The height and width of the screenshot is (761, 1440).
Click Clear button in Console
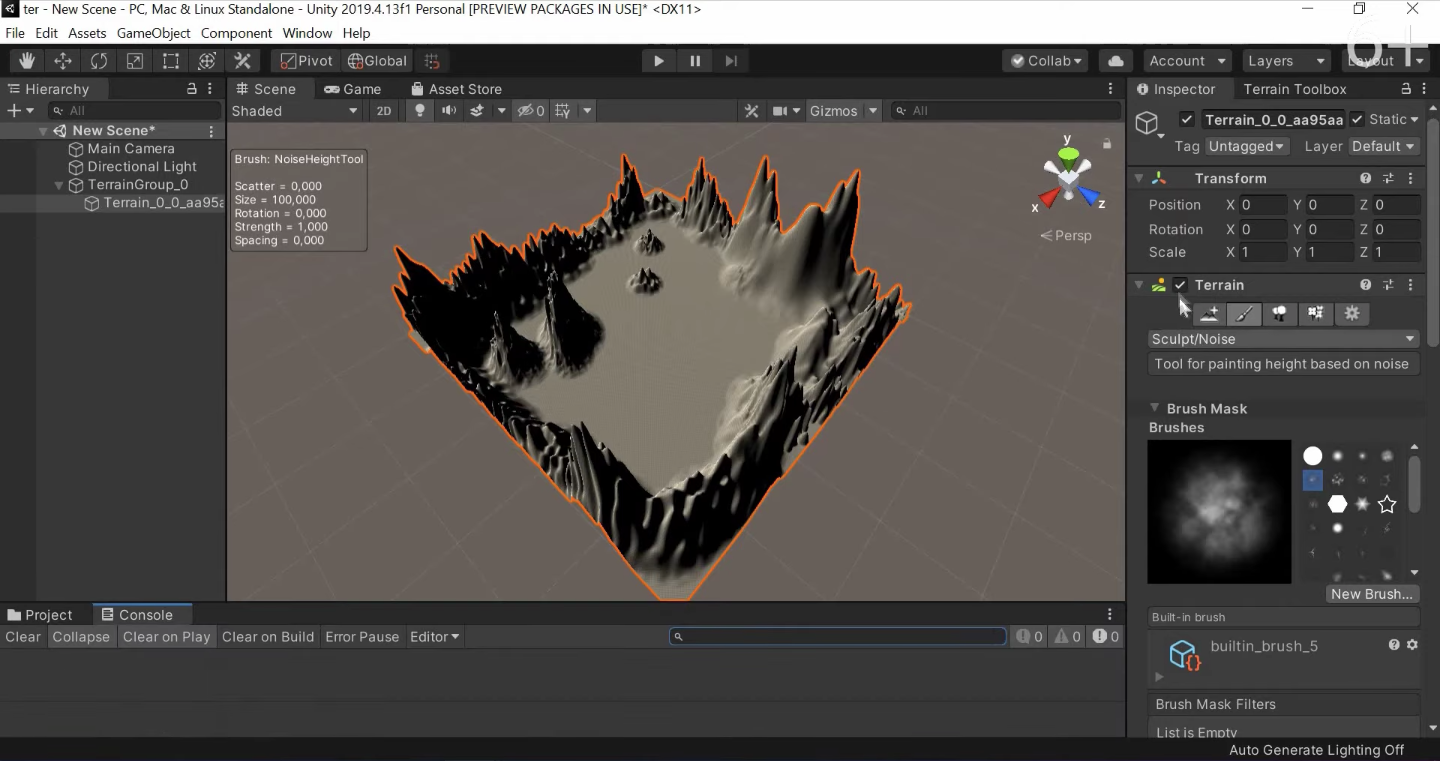[23, 637]
